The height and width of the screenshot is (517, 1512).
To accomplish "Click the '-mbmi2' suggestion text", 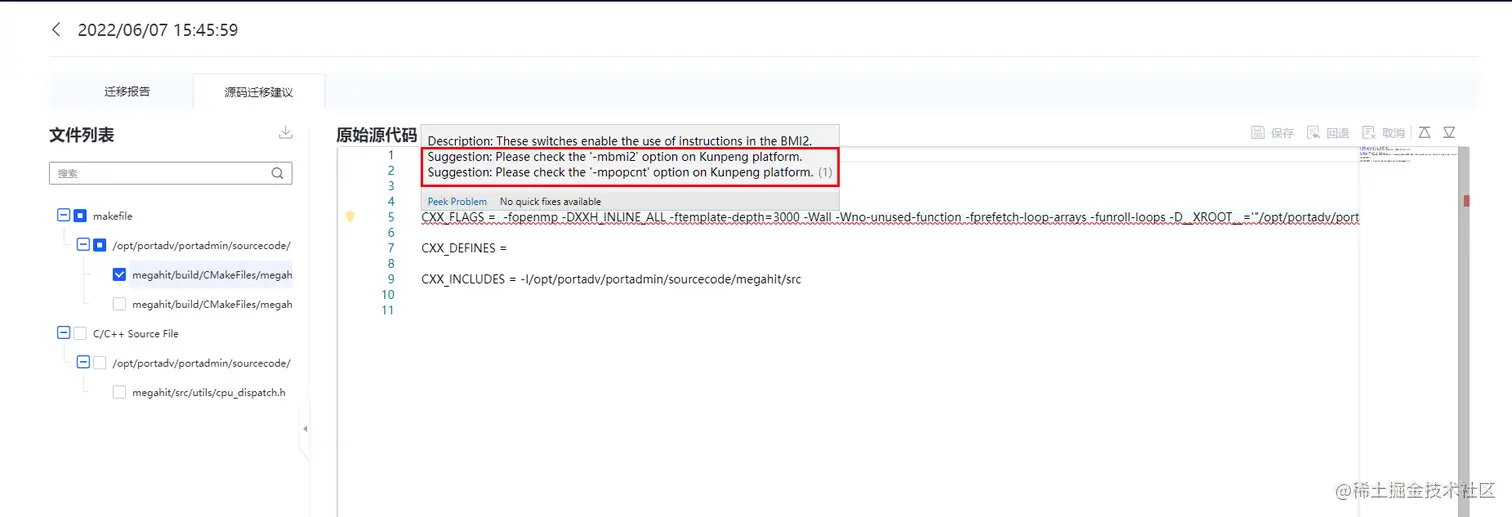I will (x=615, y=157).
